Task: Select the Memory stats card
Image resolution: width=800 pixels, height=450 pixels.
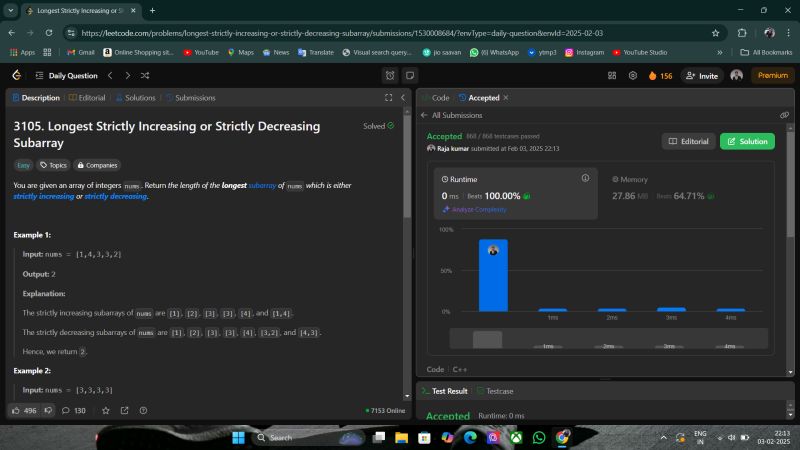Action: point(686,193)
